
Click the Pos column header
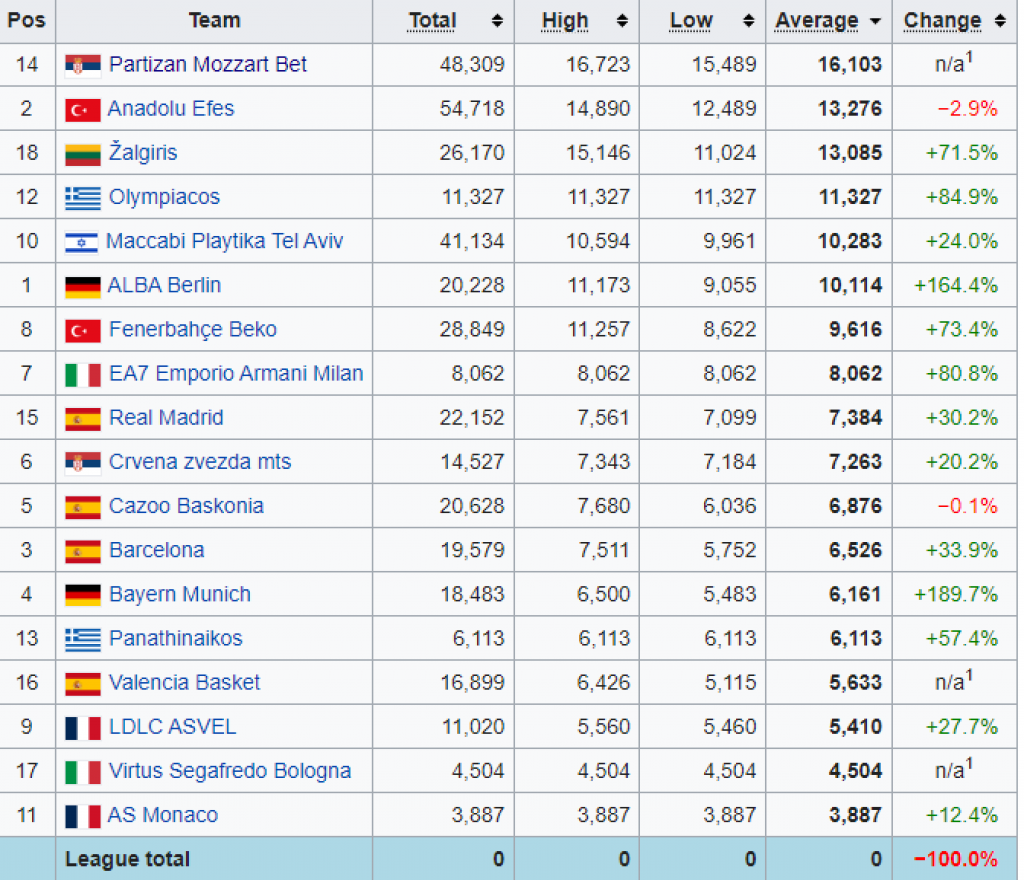pos(27,21)
